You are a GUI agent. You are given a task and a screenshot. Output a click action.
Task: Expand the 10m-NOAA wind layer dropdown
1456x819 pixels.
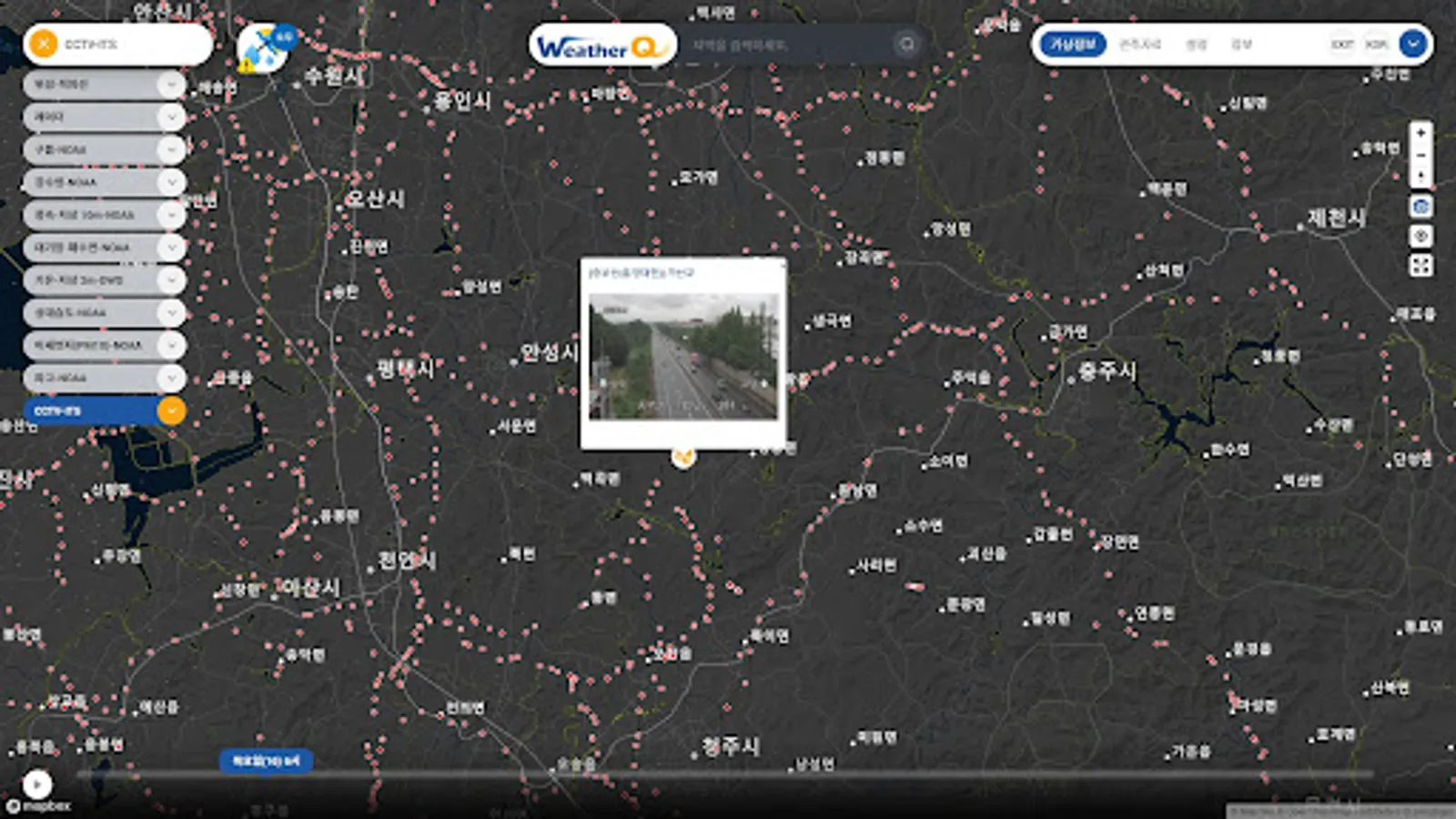(x=171, y=215)
